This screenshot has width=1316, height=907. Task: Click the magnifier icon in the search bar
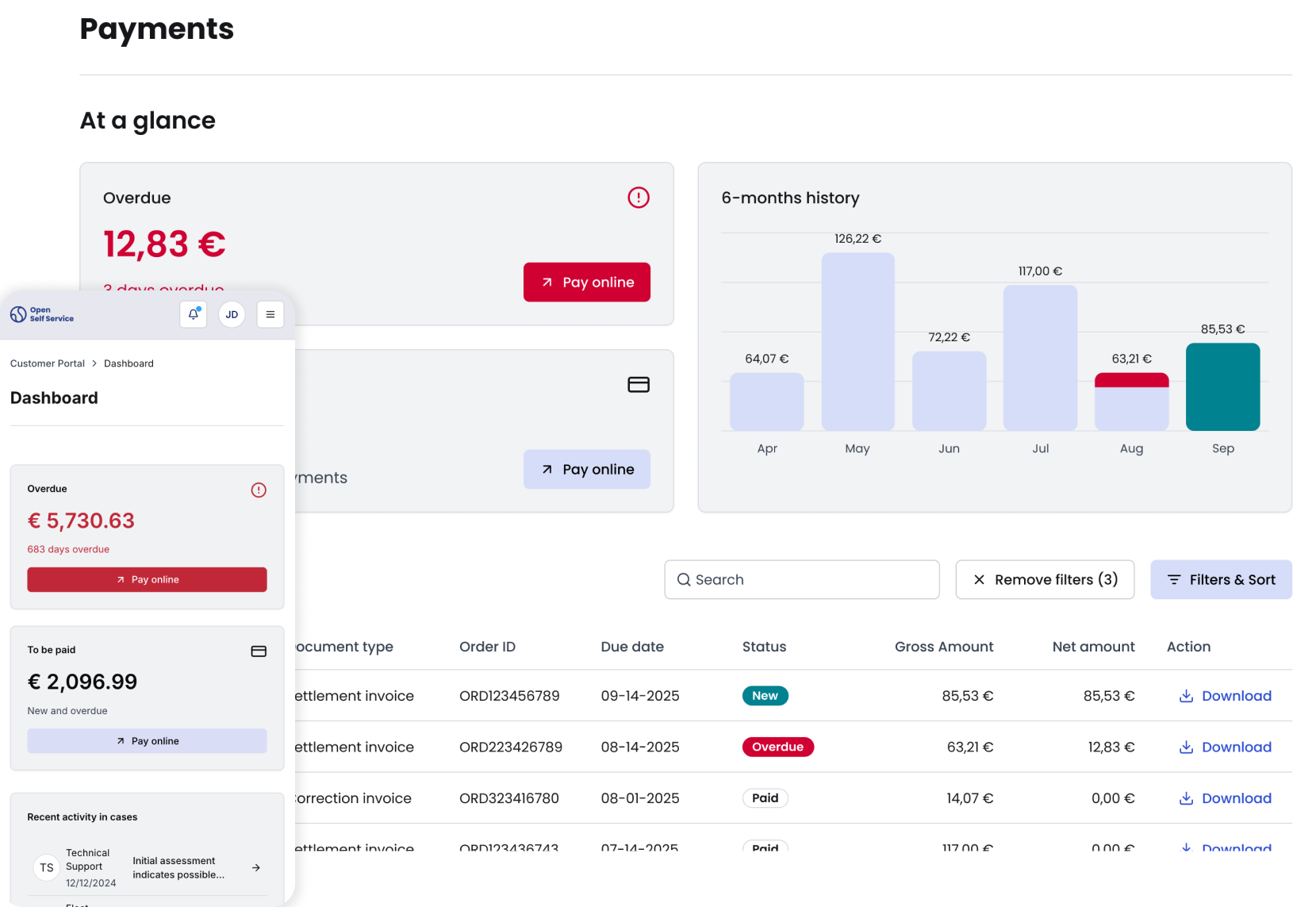pyautogui.click(x=684, y=579)
